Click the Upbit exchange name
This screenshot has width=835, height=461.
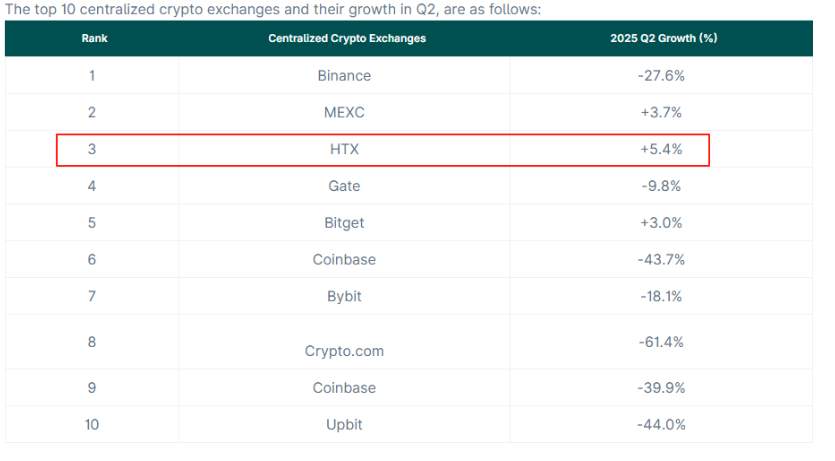344,425
